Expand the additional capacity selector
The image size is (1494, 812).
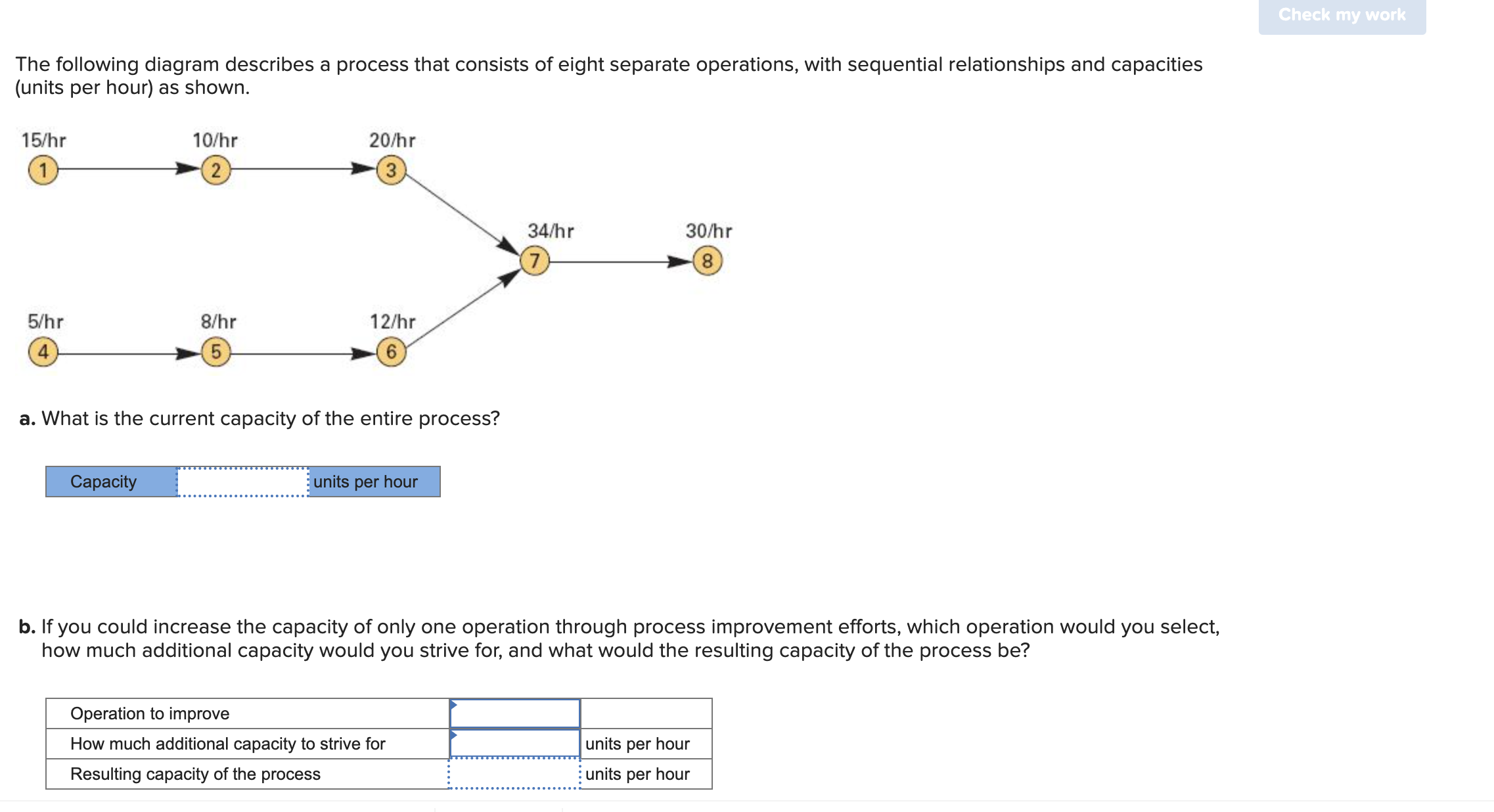514,744
